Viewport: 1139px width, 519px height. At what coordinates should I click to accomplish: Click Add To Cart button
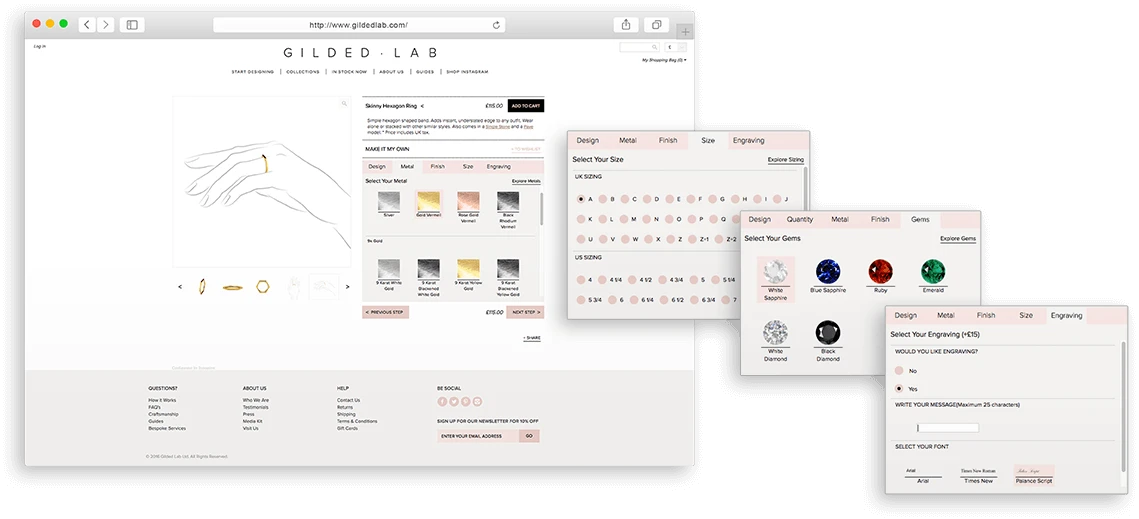pos(525,106)
